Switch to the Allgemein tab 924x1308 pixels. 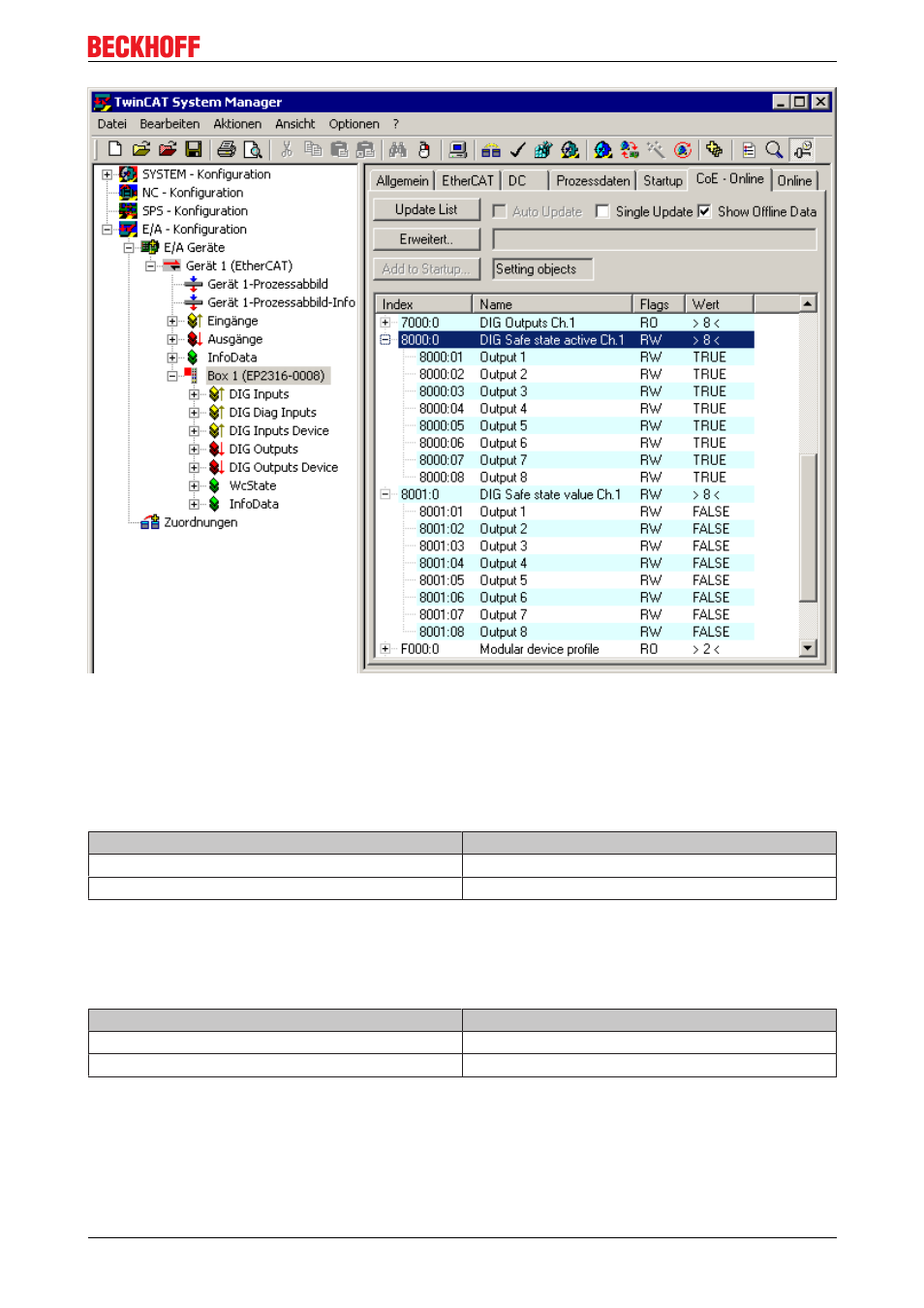coord(402,181)
